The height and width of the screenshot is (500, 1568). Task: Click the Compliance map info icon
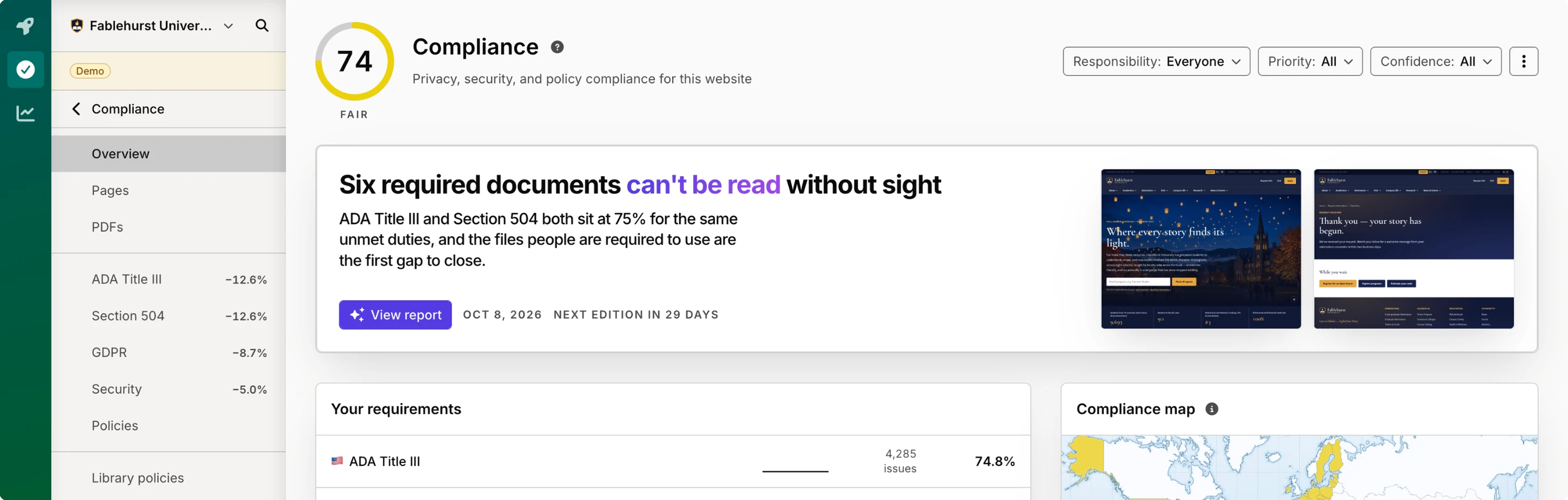(x=1211, y=409)
